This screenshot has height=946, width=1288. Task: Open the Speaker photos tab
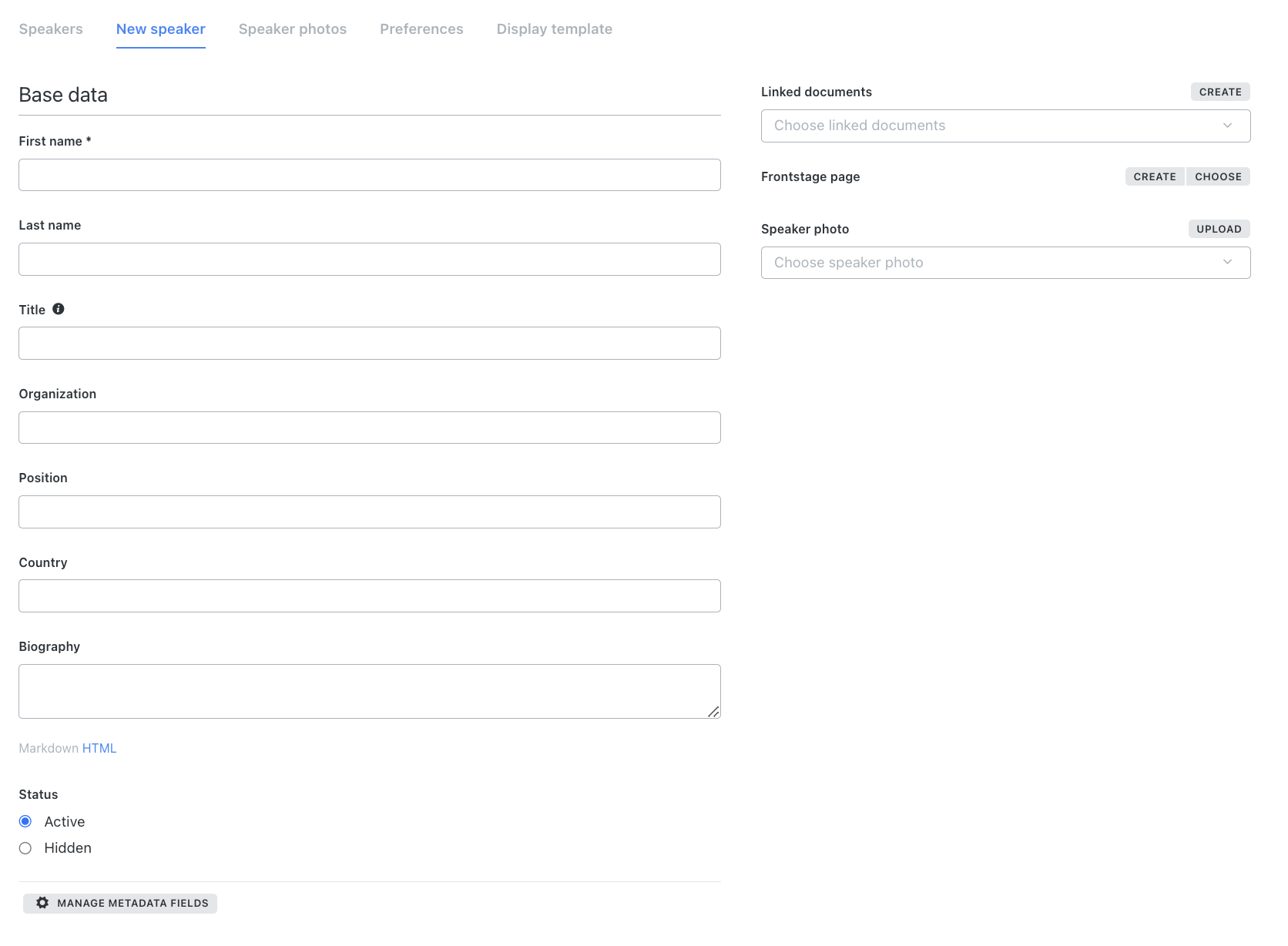point(293,29)
